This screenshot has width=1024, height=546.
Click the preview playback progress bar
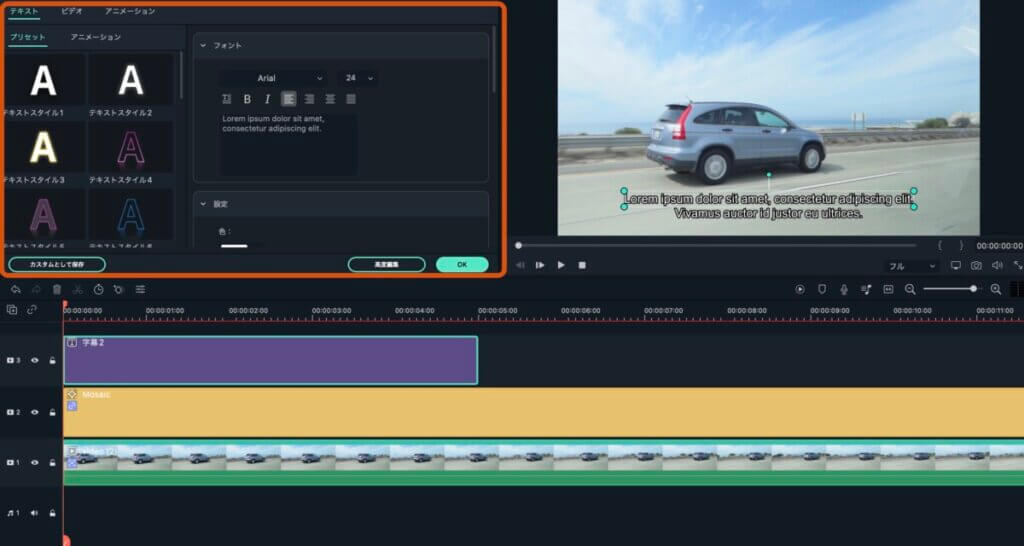(716, 246)
